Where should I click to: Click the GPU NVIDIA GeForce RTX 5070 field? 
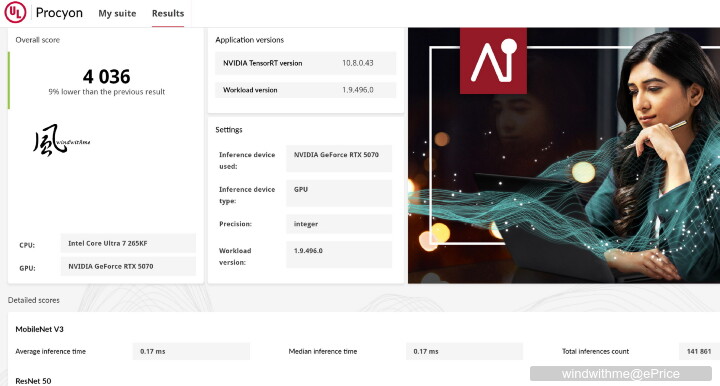[x=128, y=266]
